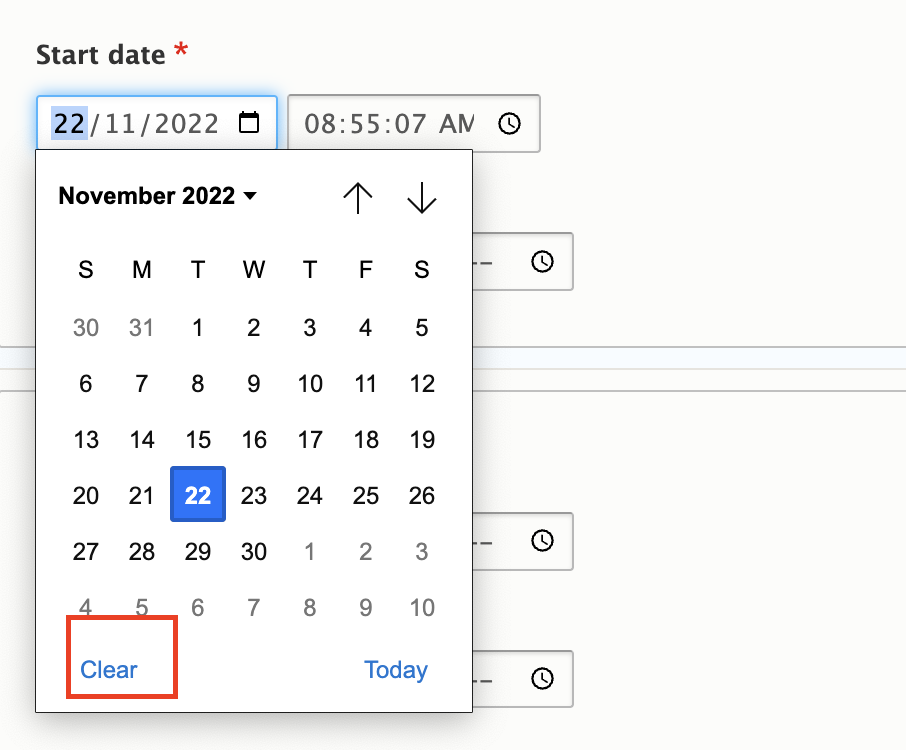906x750 pixels.
Task: Go to next month with down arrow
Action: coord(422,197)
